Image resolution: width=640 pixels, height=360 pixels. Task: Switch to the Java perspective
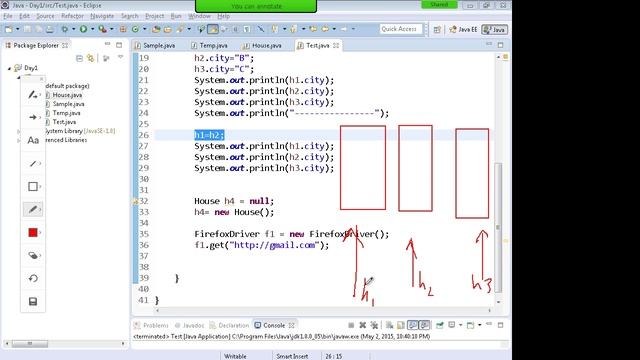494,29
